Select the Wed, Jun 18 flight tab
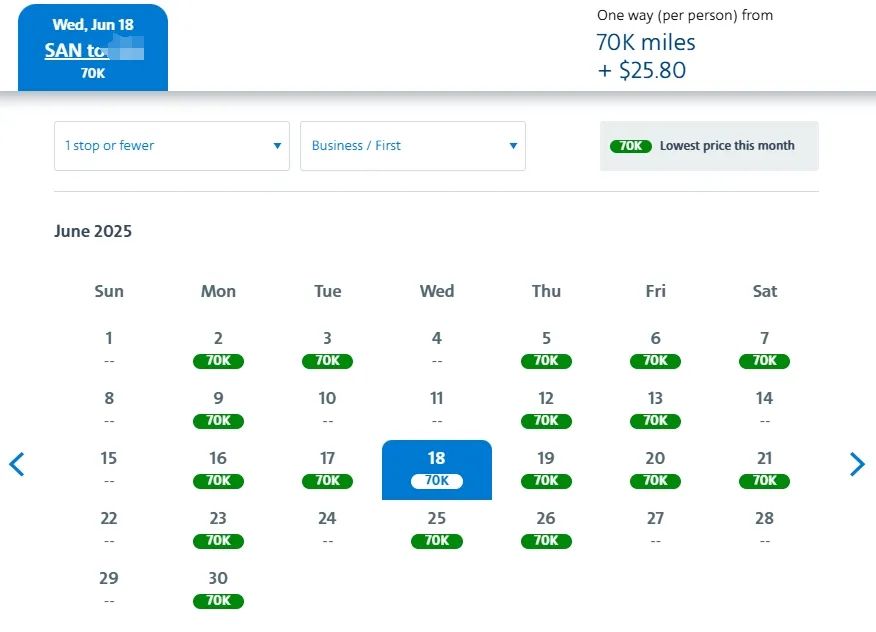 tap(93, 47)
